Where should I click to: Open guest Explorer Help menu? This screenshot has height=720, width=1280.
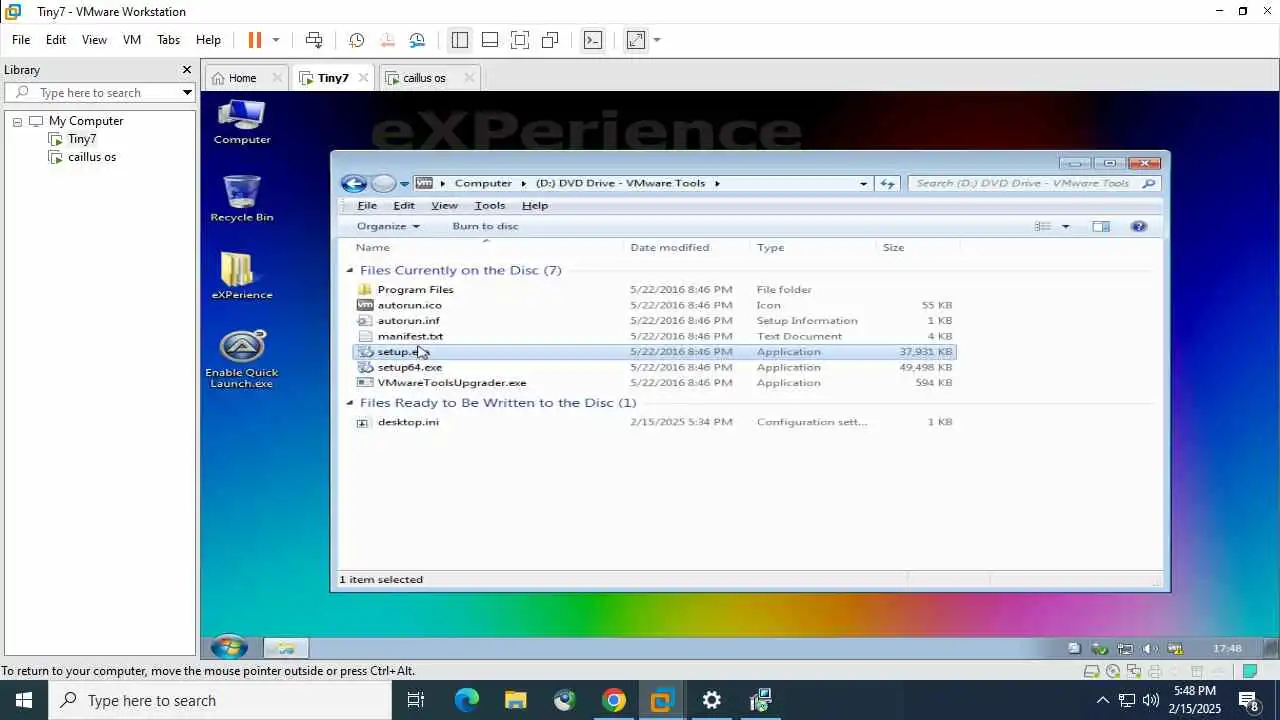(x=535, y=205)
